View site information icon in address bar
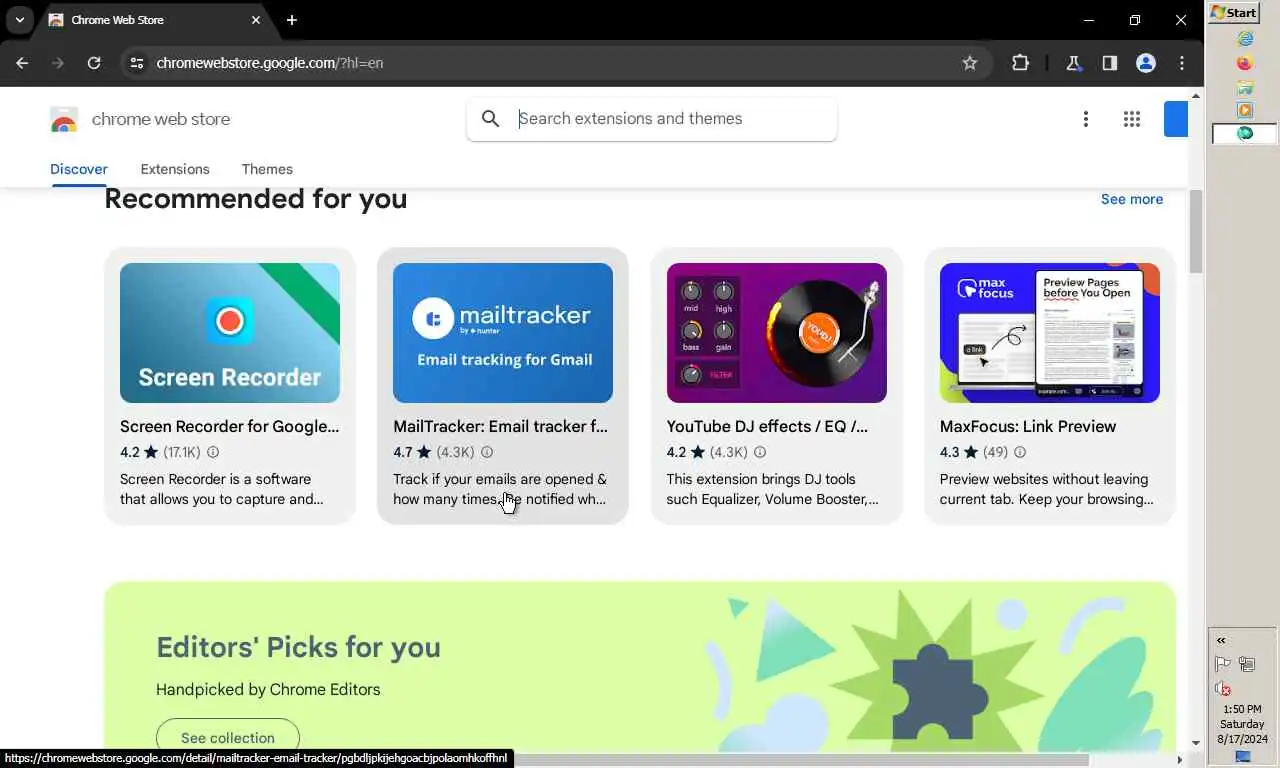The height and width of the screenshot is (768, 1280). coord(138,63)
